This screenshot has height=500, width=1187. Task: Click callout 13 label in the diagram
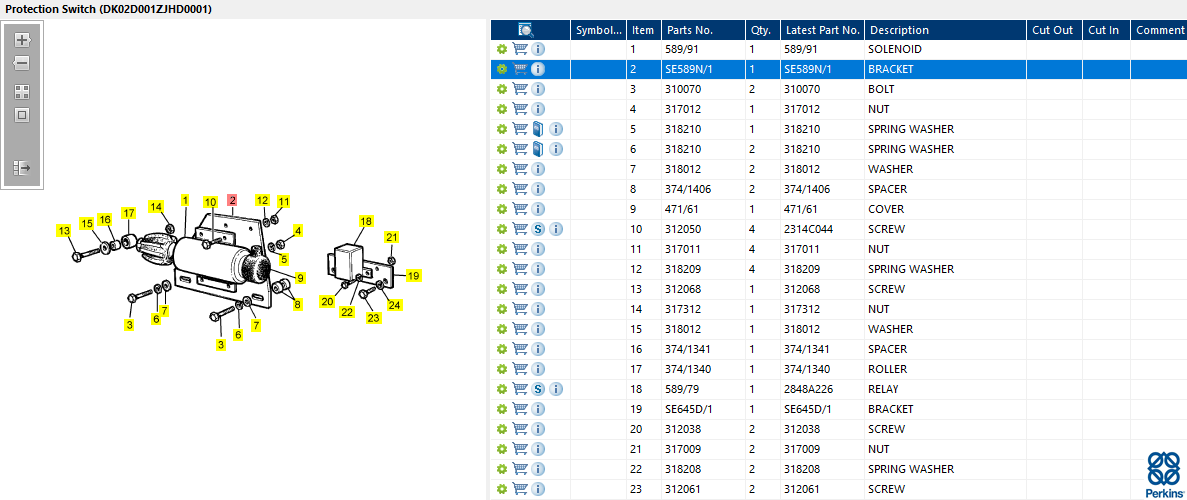point(63,231)
